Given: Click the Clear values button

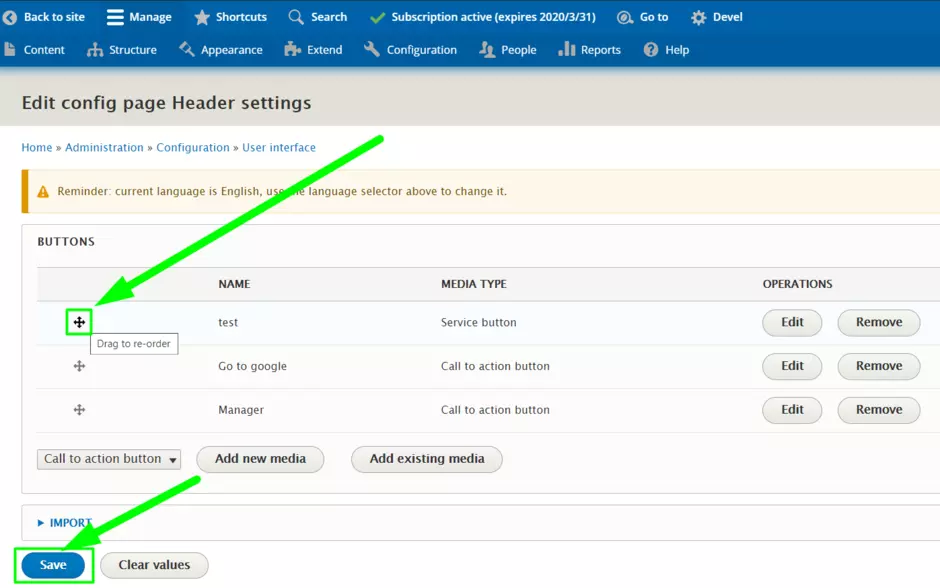Looking at the screenshot, I should (x=154, y=565).
